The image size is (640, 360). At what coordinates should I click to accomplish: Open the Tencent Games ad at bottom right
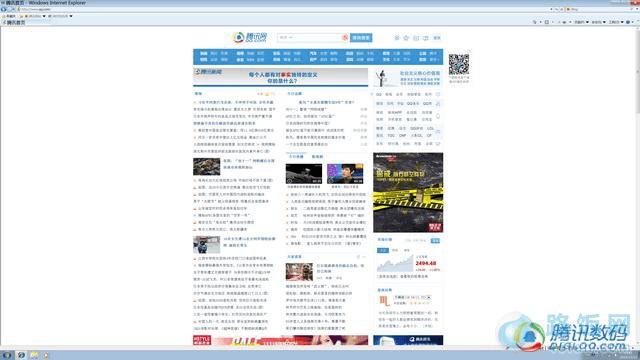tap(408, 340)
